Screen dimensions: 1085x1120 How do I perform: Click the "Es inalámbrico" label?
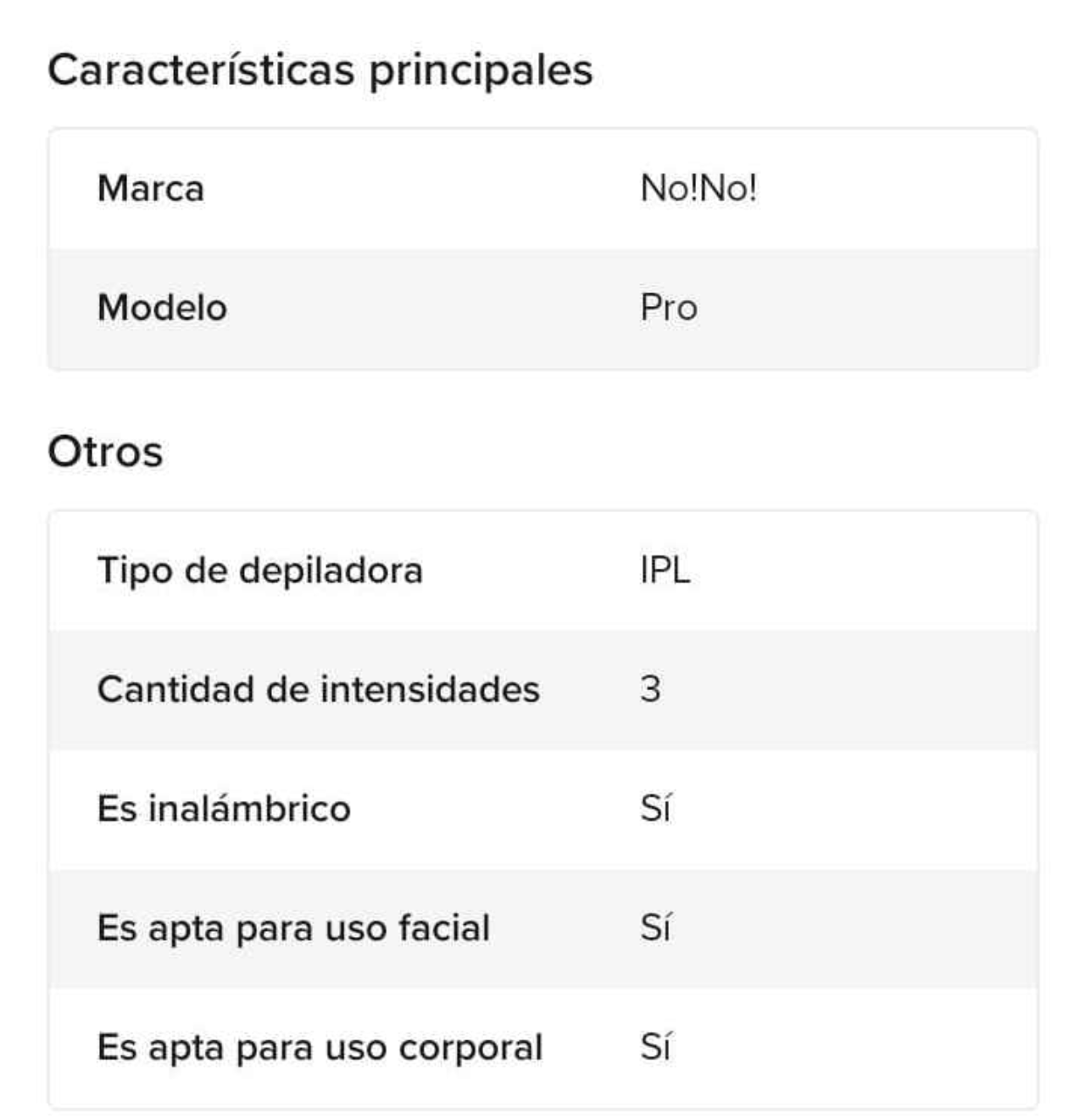tap(224, 809)
